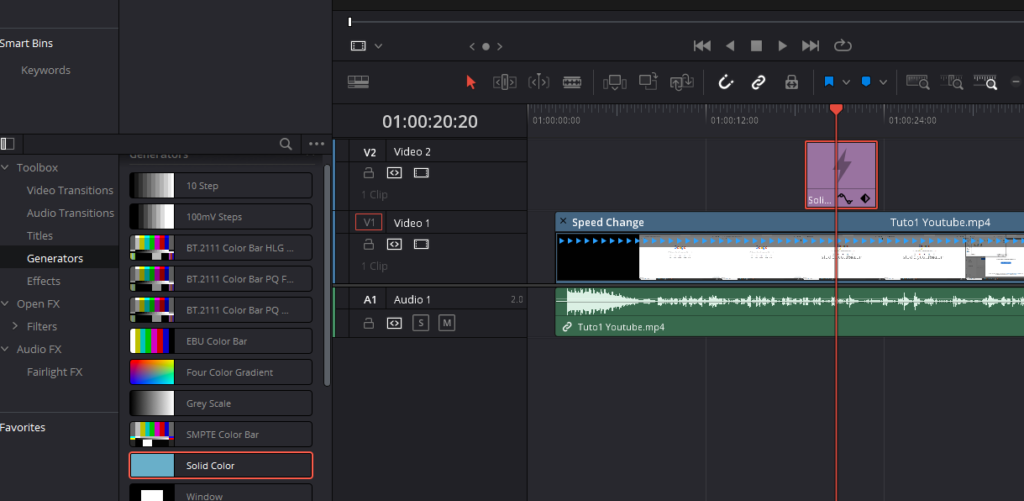Click the Insert Clip toolbar icon
The image size is (1024, 501).
click(x=615, y=82)
